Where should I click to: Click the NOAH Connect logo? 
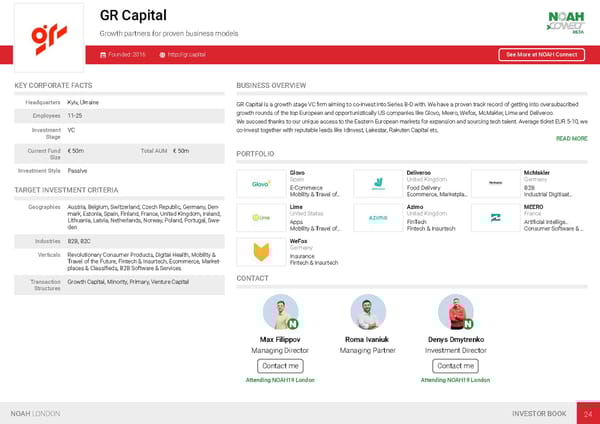(x=566, y=22)
